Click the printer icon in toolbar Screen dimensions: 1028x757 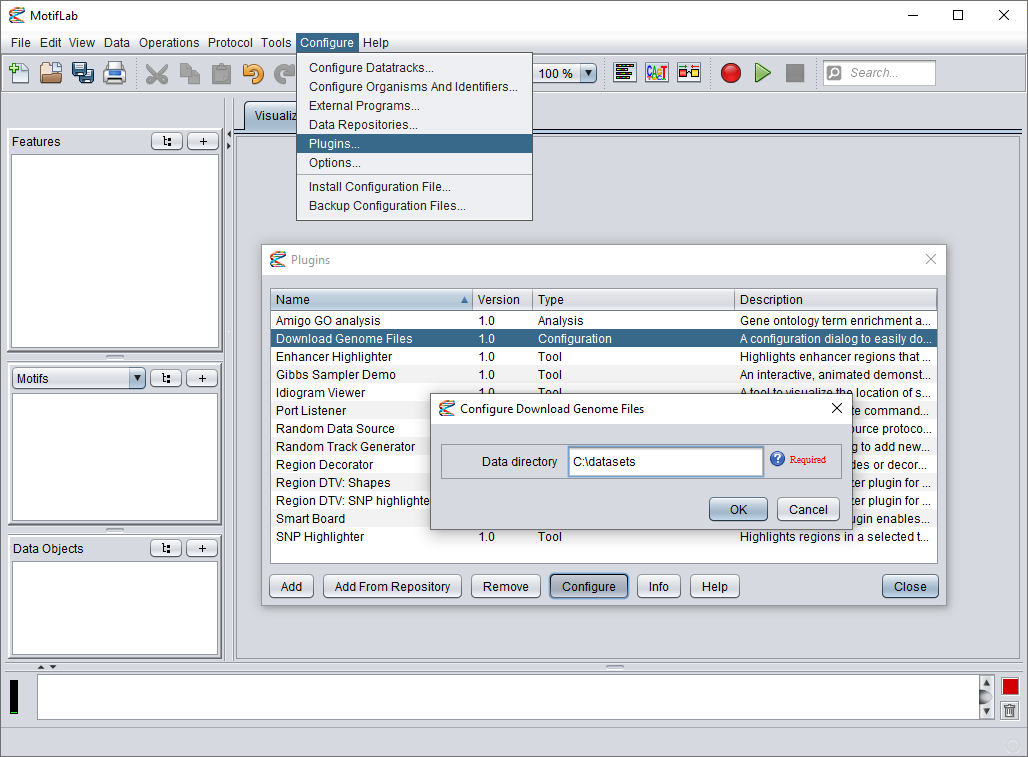[x=114, y=73]
